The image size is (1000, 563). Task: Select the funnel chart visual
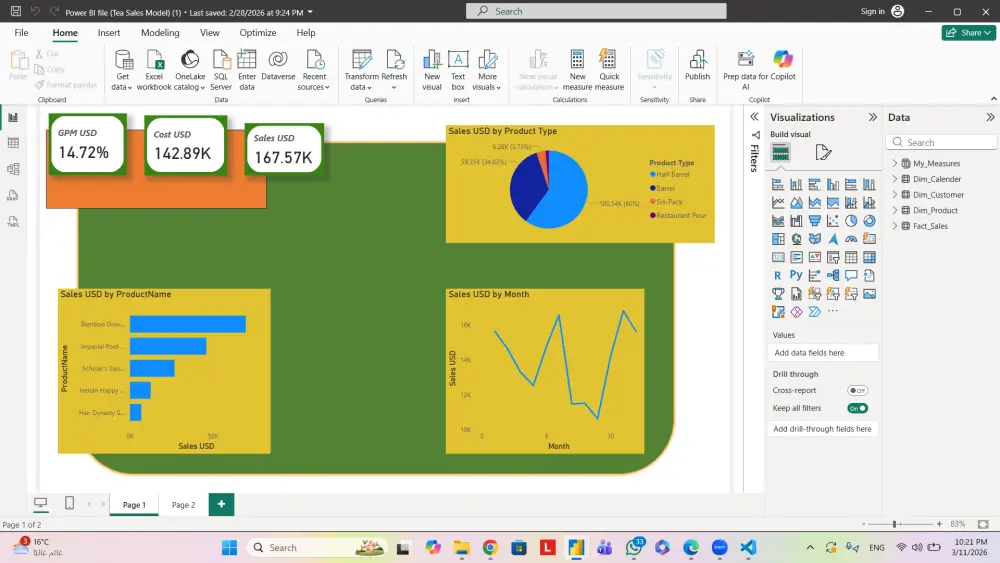tap(814, 221)
